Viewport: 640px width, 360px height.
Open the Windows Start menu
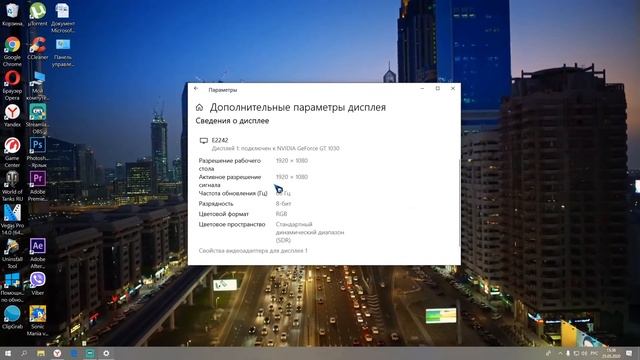[x=8, y=353]
